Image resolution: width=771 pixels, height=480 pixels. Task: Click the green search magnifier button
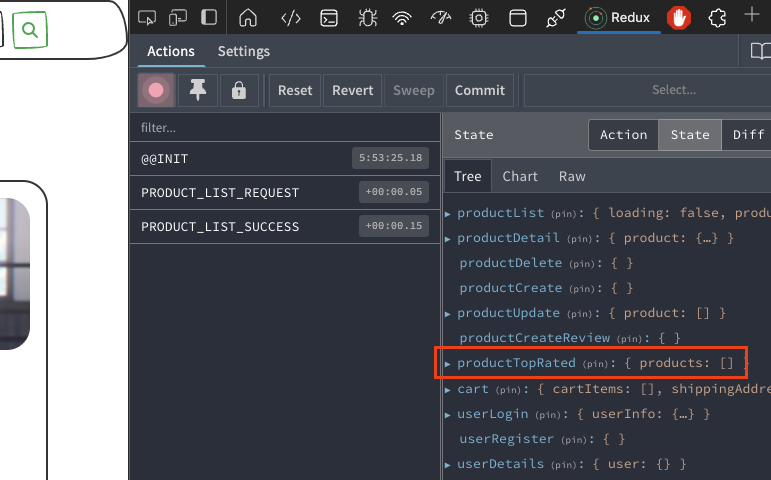tap(30, 30)
